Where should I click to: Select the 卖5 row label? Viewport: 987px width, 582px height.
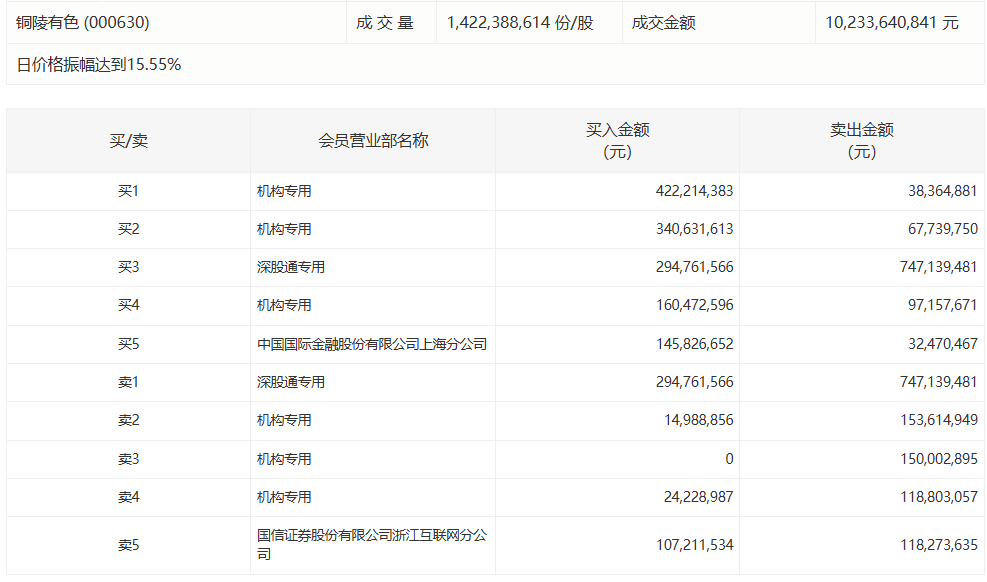click(x=128, y=545)
